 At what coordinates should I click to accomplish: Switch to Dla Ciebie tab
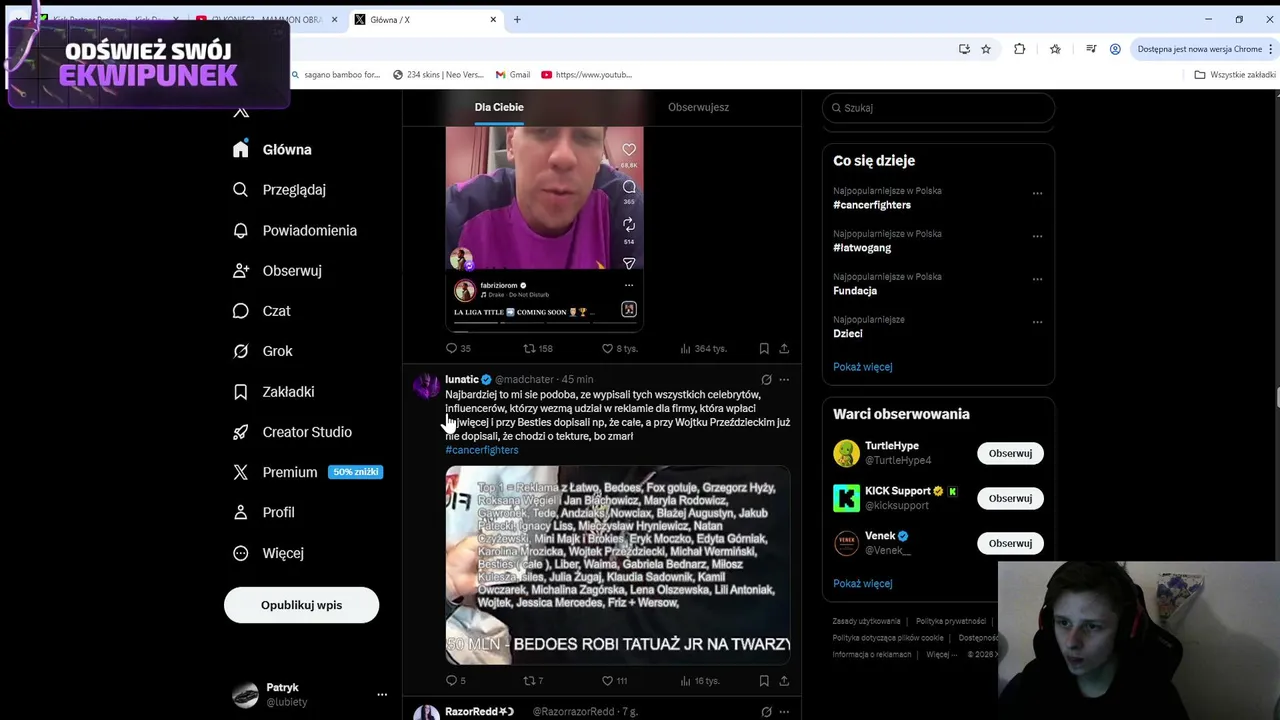[x=499, y=107]
